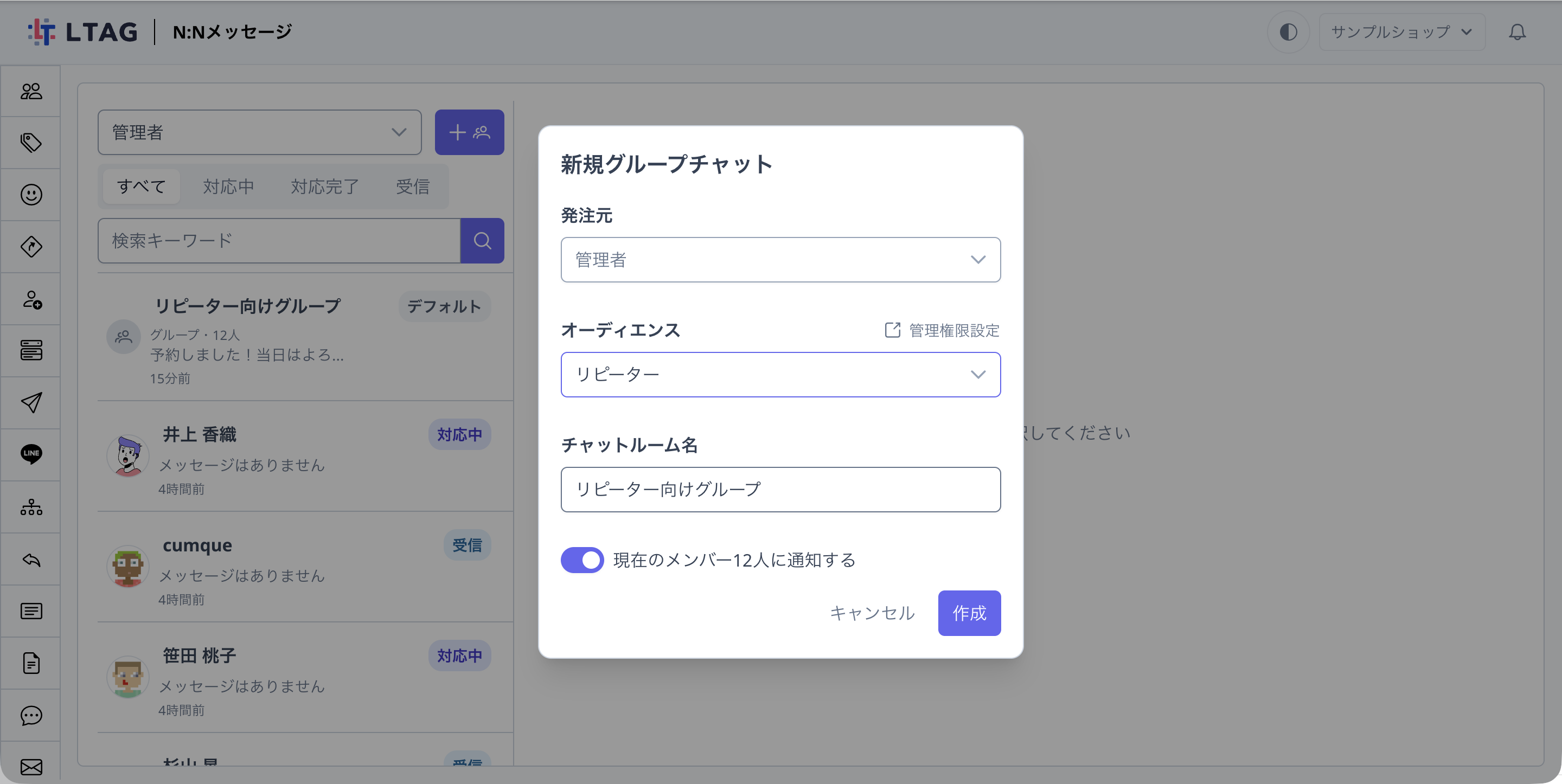Image resolution: width=1562 pixels, height=784 pixels.
Task: Open the 笹田 桃子 chat row
Action: pyautogui.click(x=305, y=677)
